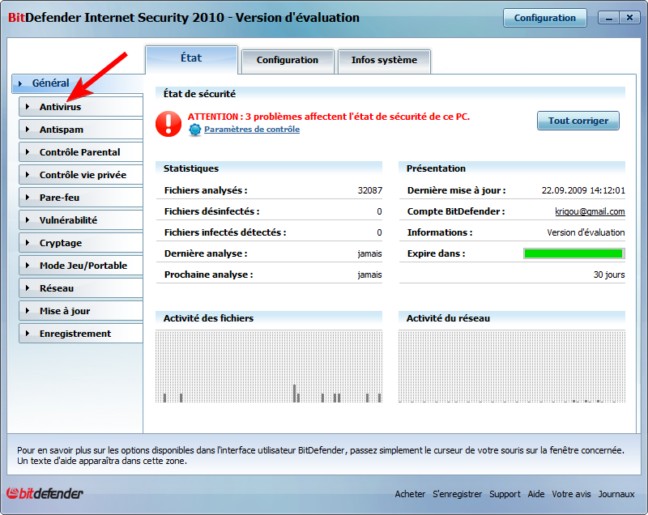
Task: Open the Réseau section
Action: point(81,288)
